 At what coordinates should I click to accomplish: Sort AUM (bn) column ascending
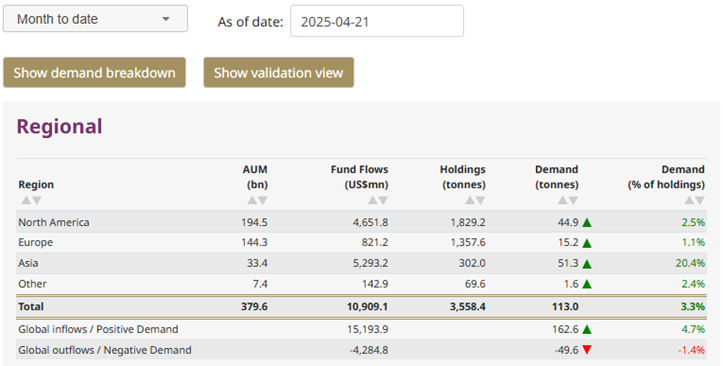pos(252,201)
